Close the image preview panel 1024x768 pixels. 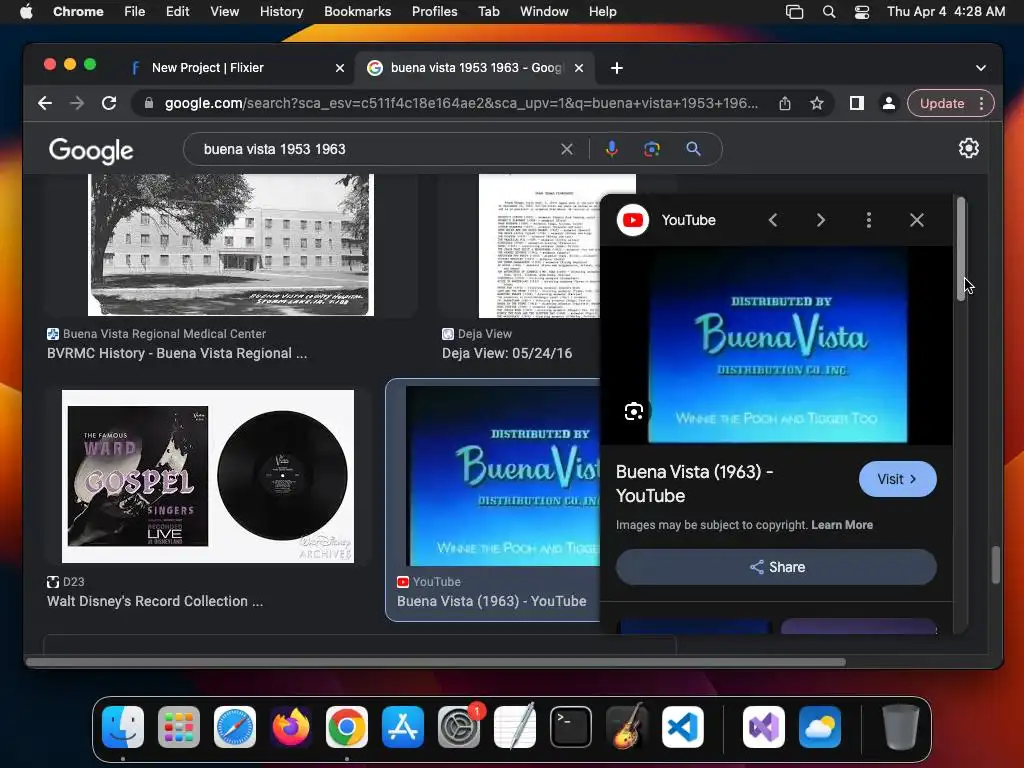pyautogui.click(x=917, y=220)
